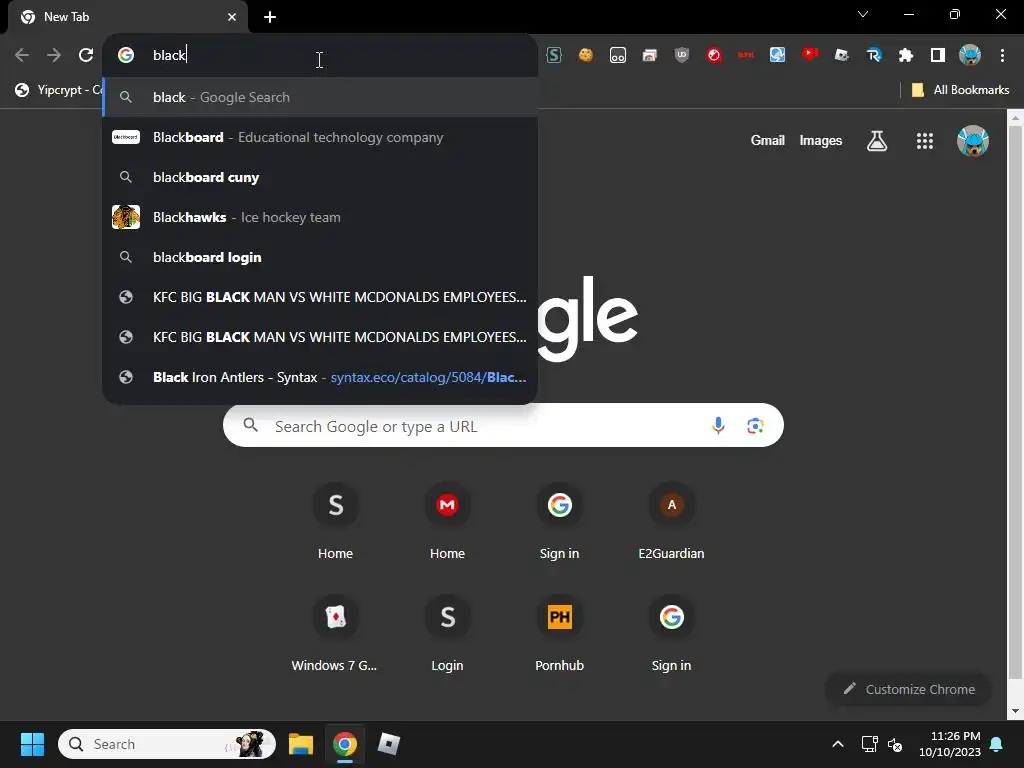Select the New Tab tab
The image size is (1024, 768).
(x=128, y=17)
